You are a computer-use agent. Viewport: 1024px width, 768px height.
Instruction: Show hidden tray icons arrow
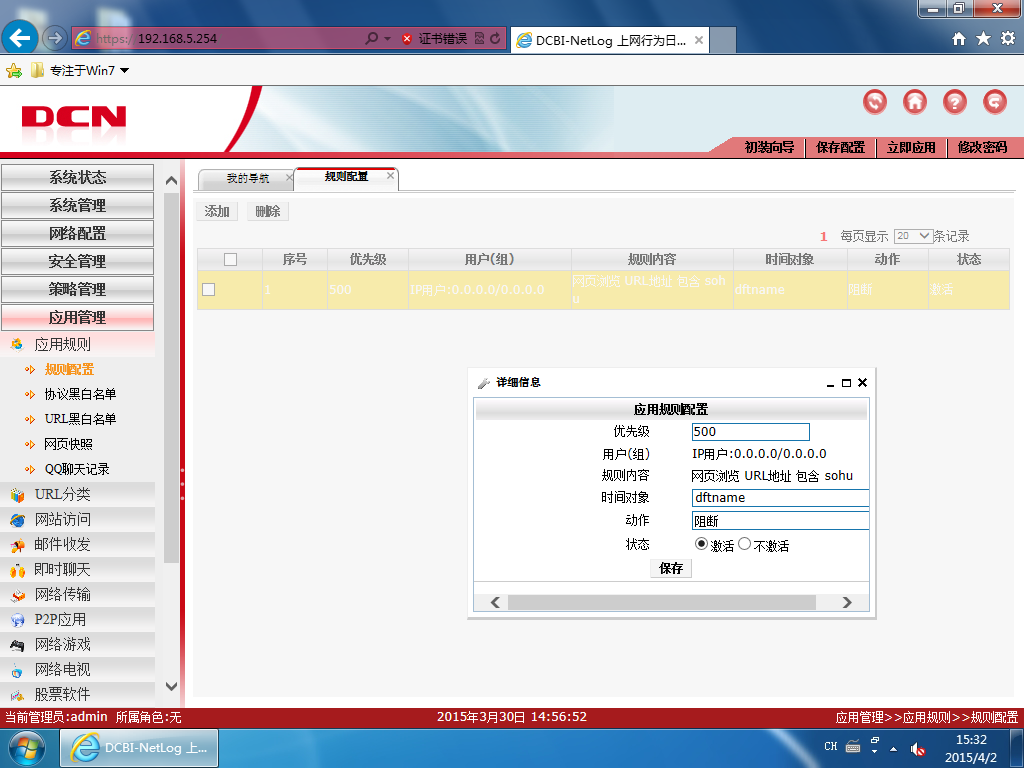pos(893,749)
